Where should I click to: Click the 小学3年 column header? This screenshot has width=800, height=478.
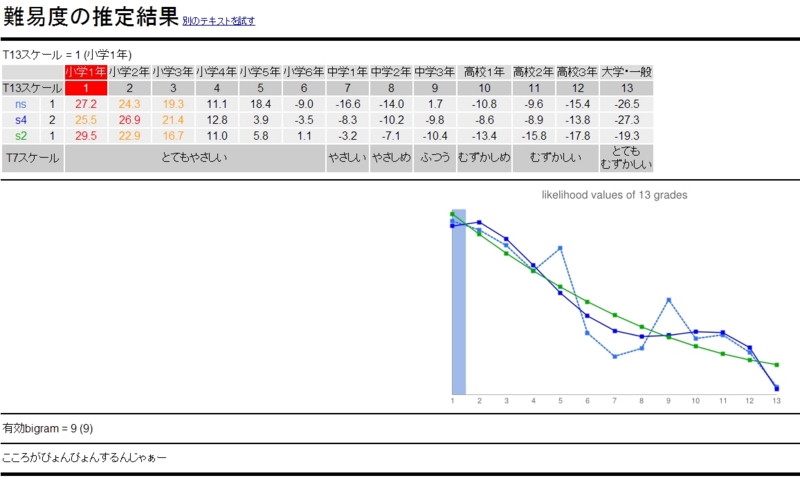click(x=173, y=72)
